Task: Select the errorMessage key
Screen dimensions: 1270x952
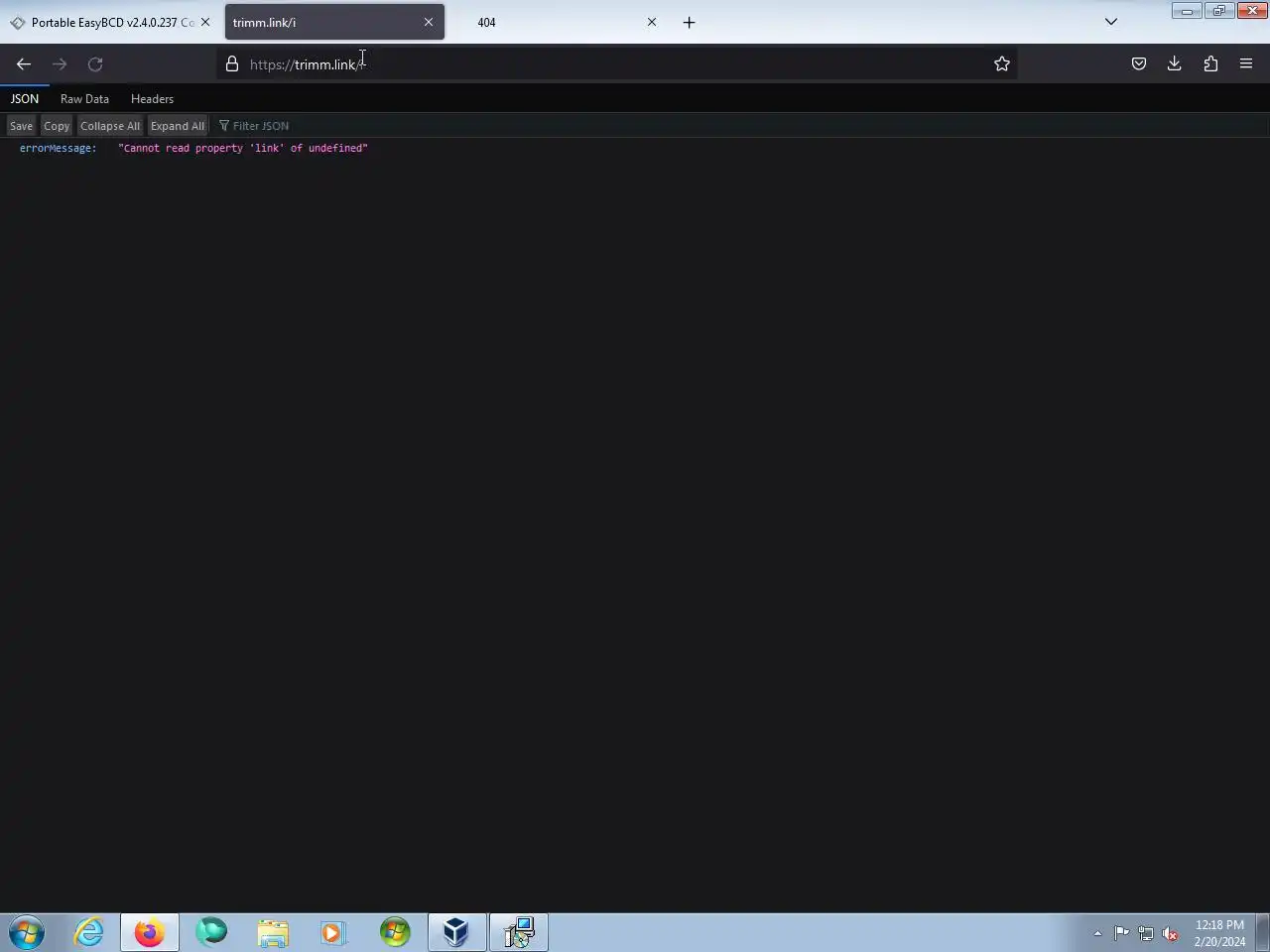Action: (x=58, y=148)
